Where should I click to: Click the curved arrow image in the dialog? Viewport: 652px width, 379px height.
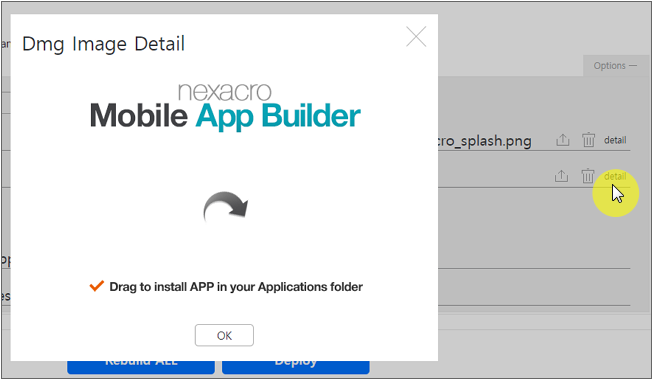coord(226,206)
